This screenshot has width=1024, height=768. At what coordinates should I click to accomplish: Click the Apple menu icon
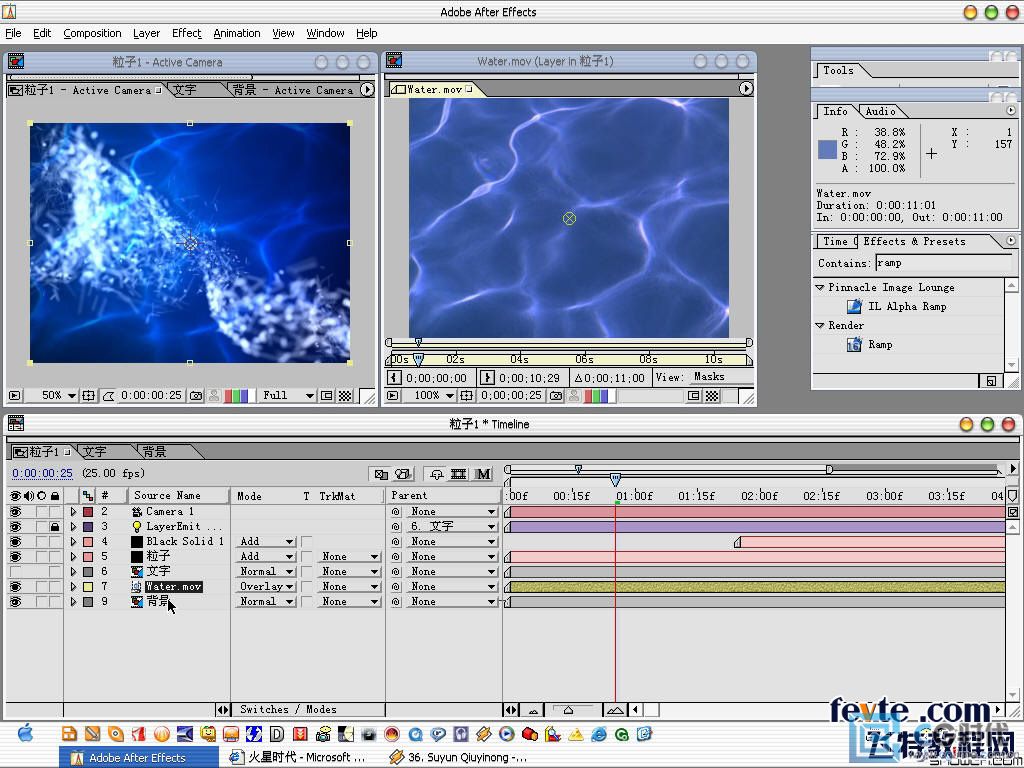[x=25, y=733]
